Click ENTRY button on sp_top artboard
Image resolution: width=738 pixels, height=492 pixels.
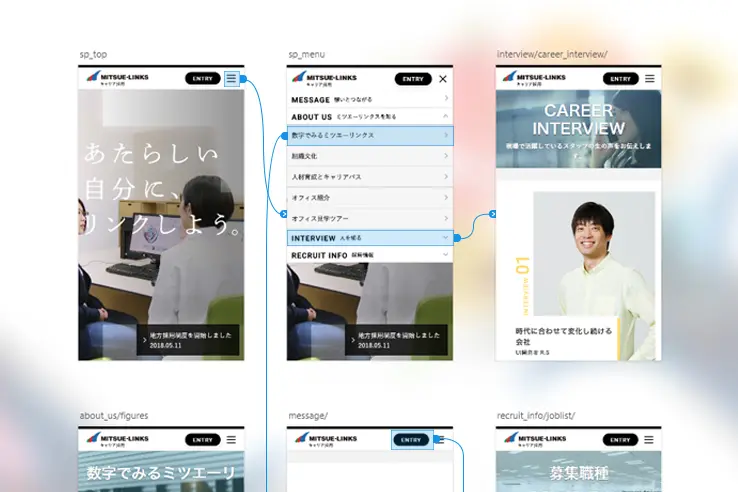point(202,79)
